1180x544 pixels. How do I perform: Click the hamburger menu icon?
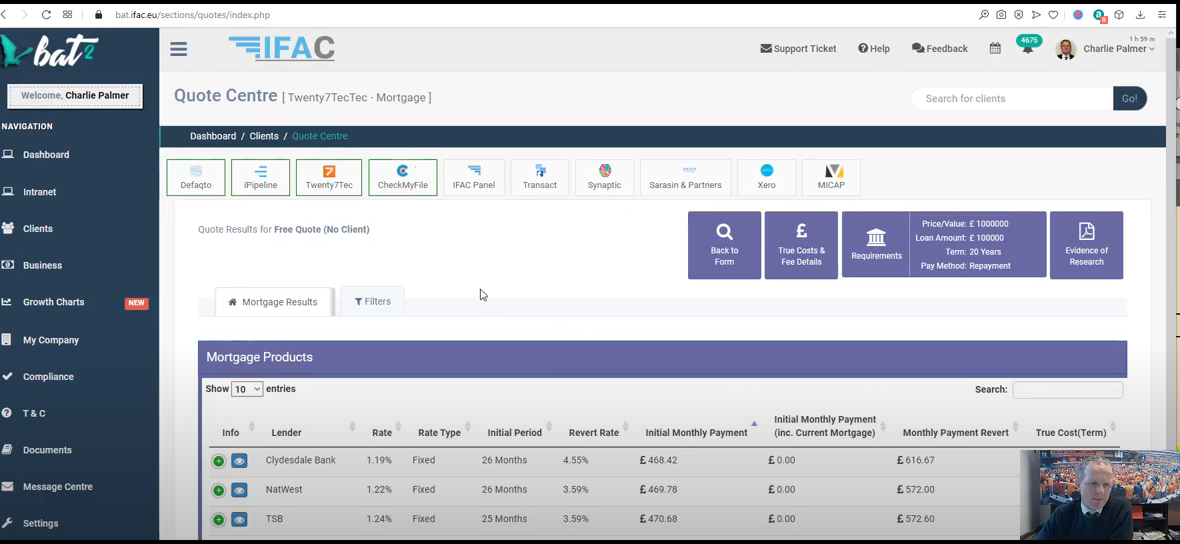point(179,49)
